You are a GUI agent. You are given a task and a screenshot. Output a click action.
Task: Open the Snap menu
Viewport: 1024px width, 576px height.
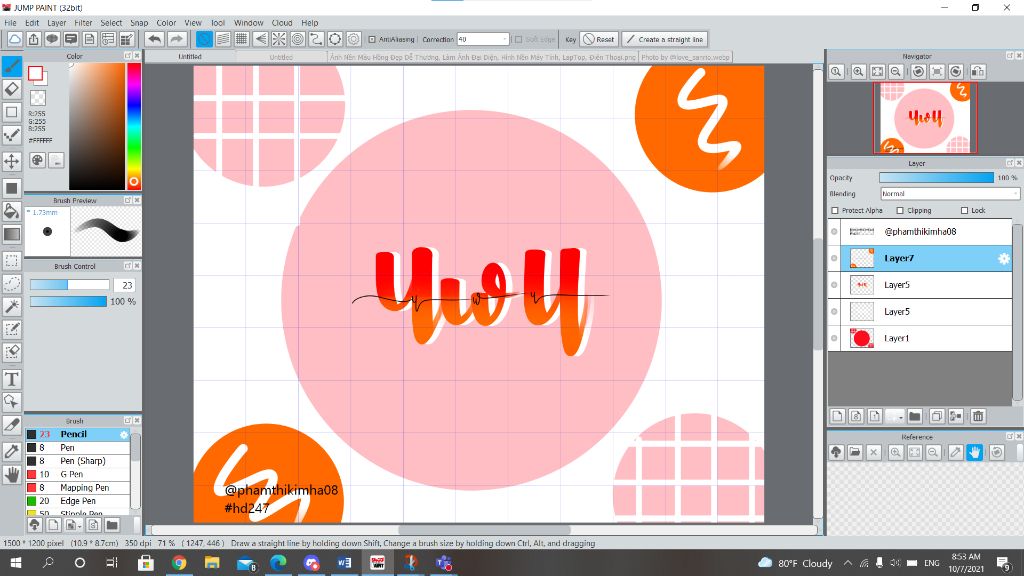139,22
